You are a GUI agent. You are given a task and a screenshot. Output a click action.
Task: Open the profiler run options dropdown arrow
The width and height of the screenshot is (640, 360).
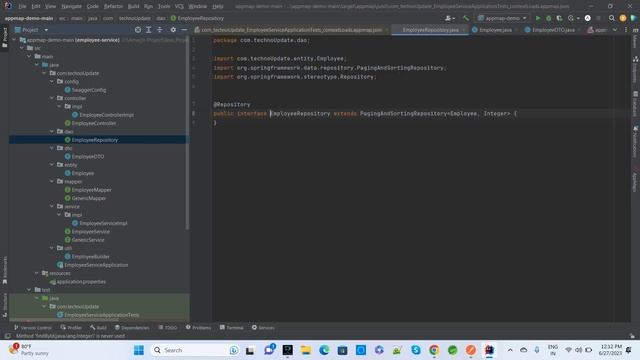[578, 18]
